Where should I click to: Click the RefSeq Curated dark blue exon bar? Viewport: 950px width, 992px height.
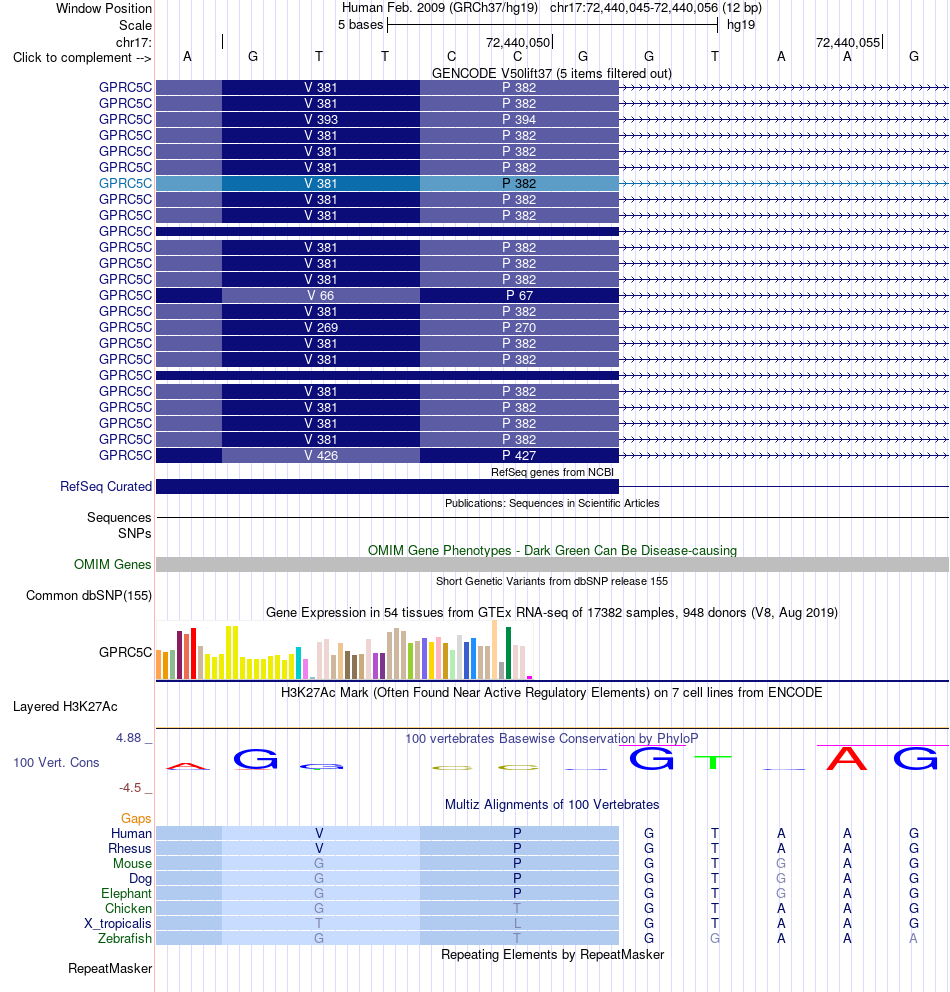click(387, 487)
